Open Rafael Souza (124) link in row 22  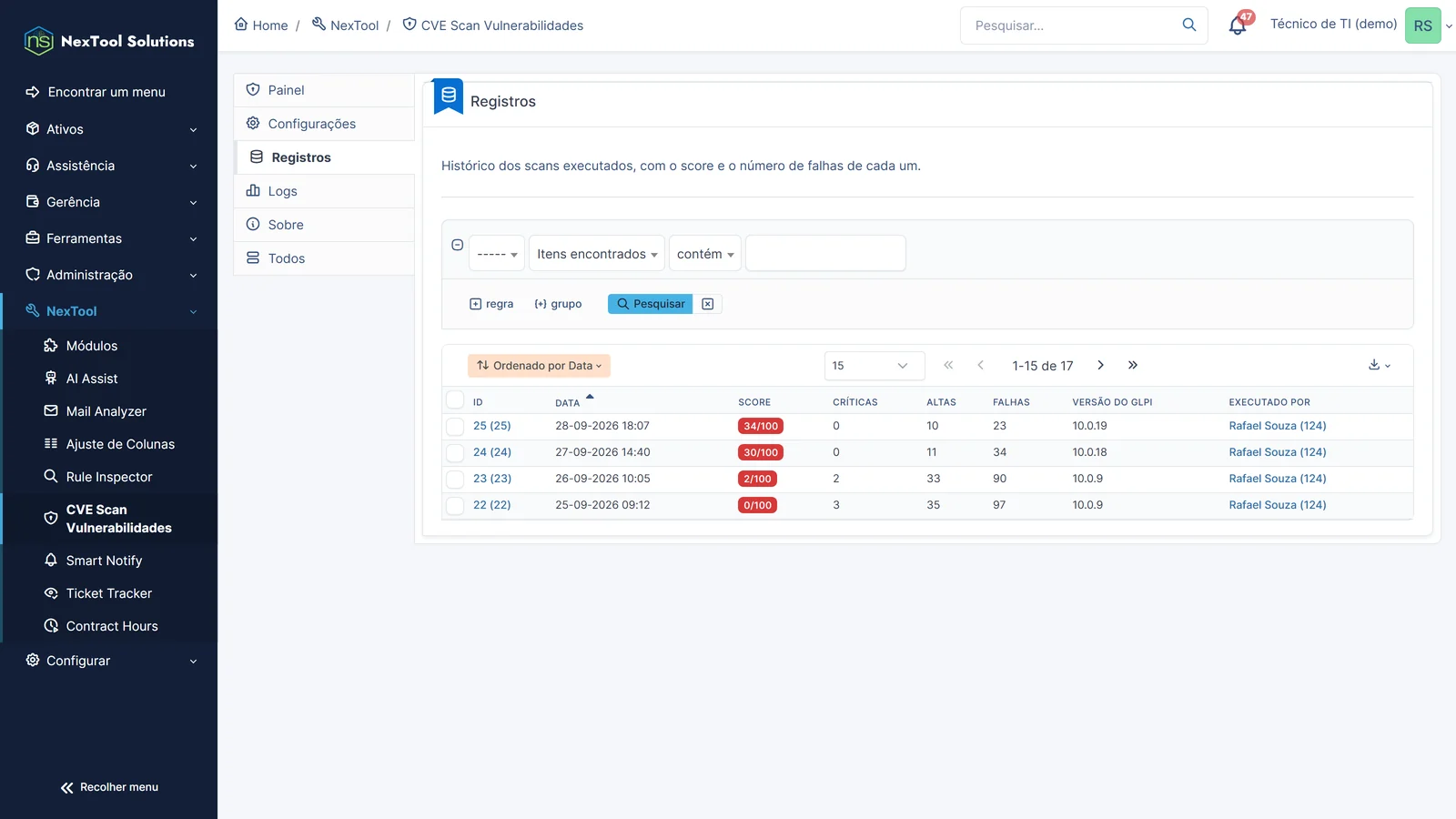tap(1278, 505)
